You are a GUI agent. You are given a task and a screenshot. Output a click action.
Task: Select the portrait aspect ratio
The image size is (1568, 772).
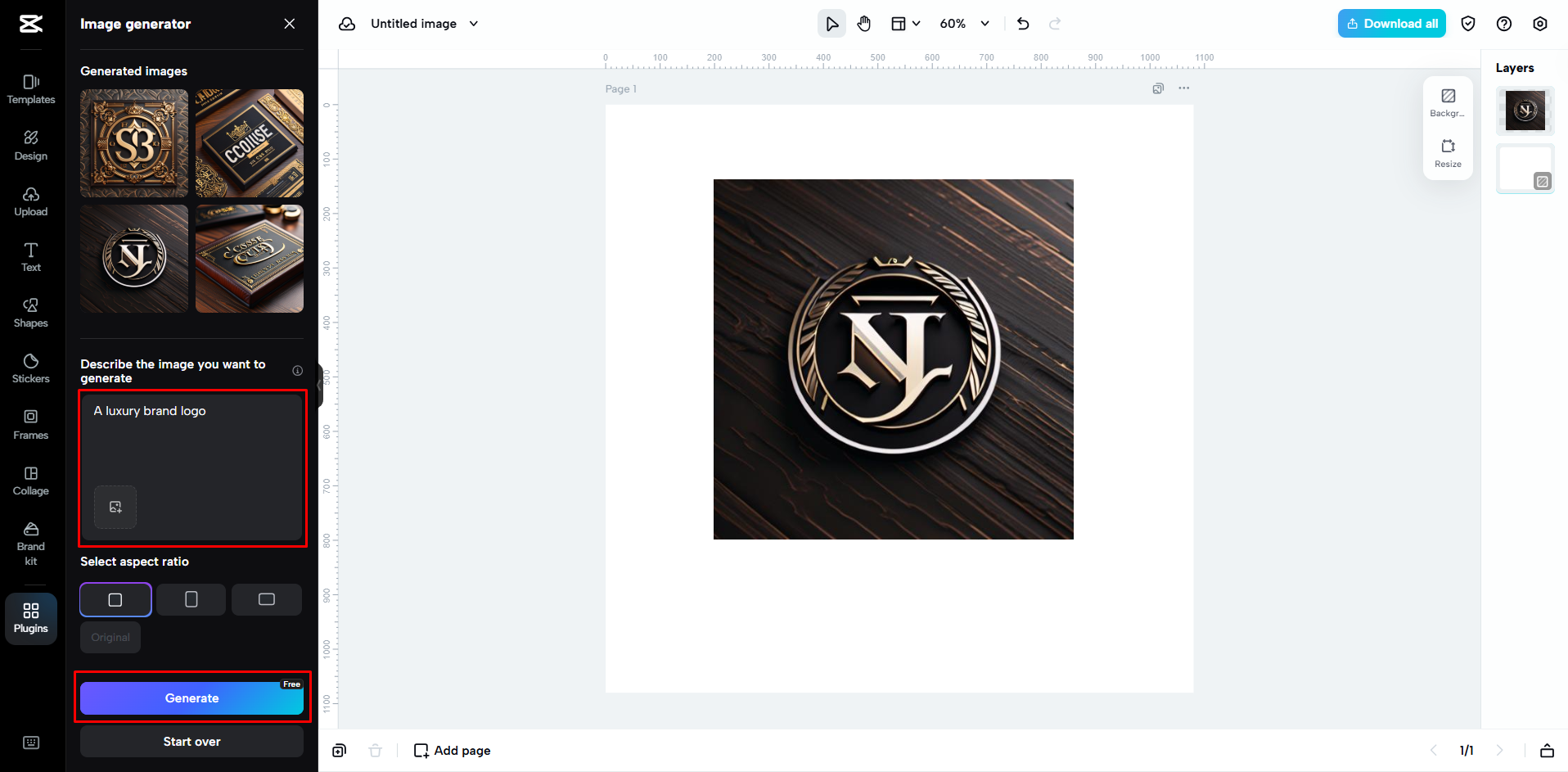(191, 599)
